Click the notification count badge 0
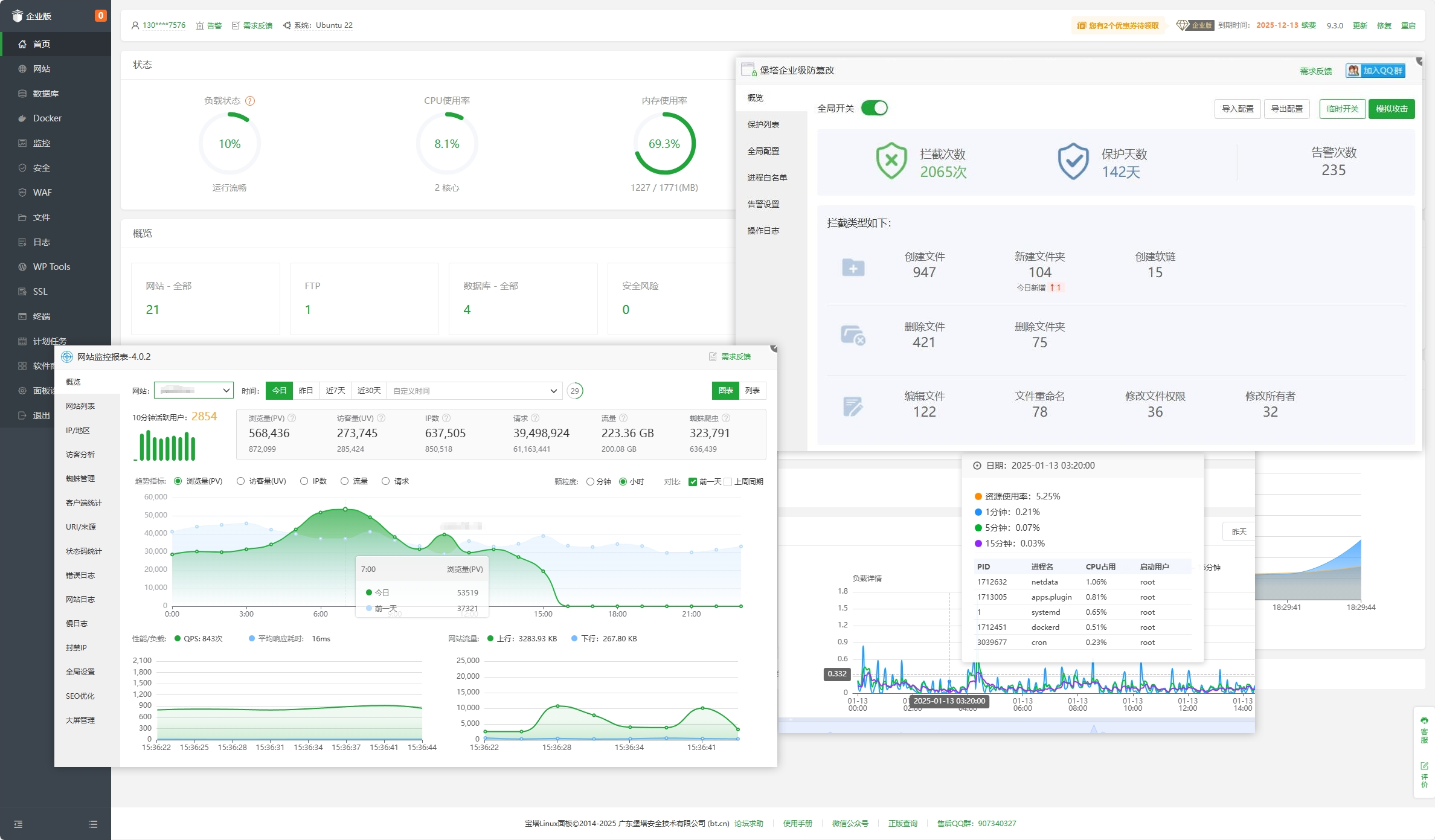The width and height of the screenshot is (1435, 840). click(x=101, y=16)
